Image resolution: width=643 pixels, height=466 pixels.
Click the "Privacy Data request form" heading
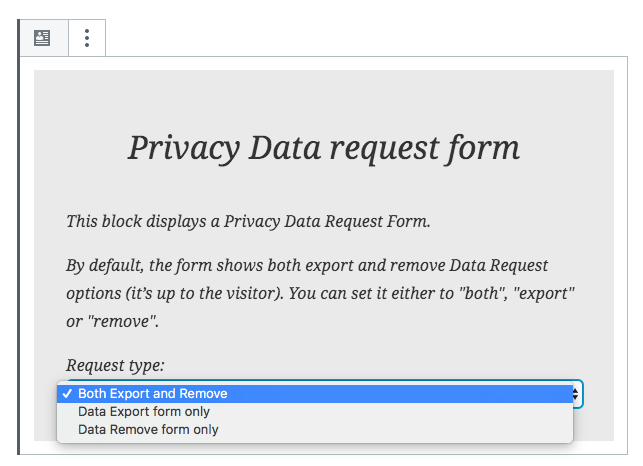(x=324, y=148)
